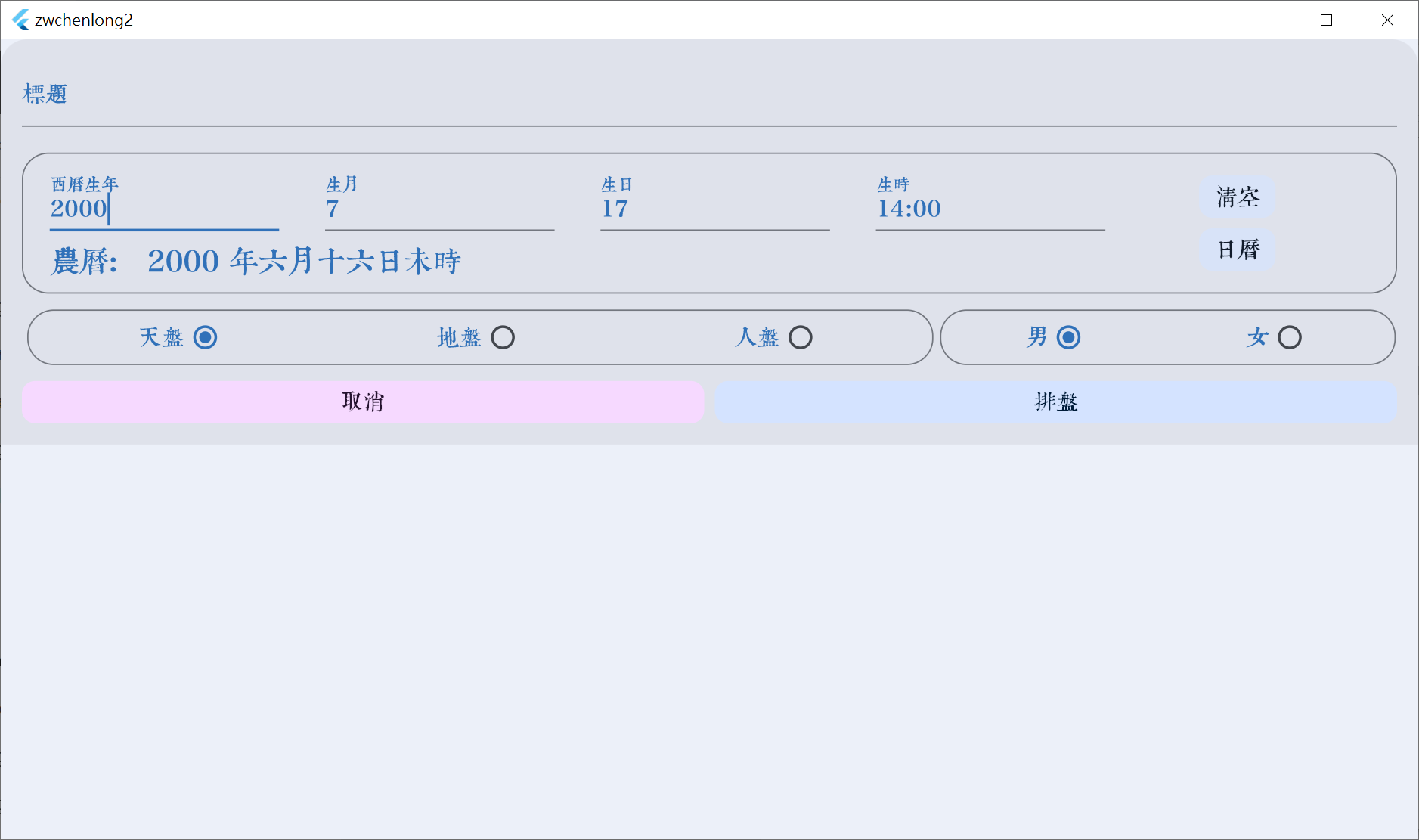
Task: Close the zwchenlong2 window
Action: [x=1387, y=20]
